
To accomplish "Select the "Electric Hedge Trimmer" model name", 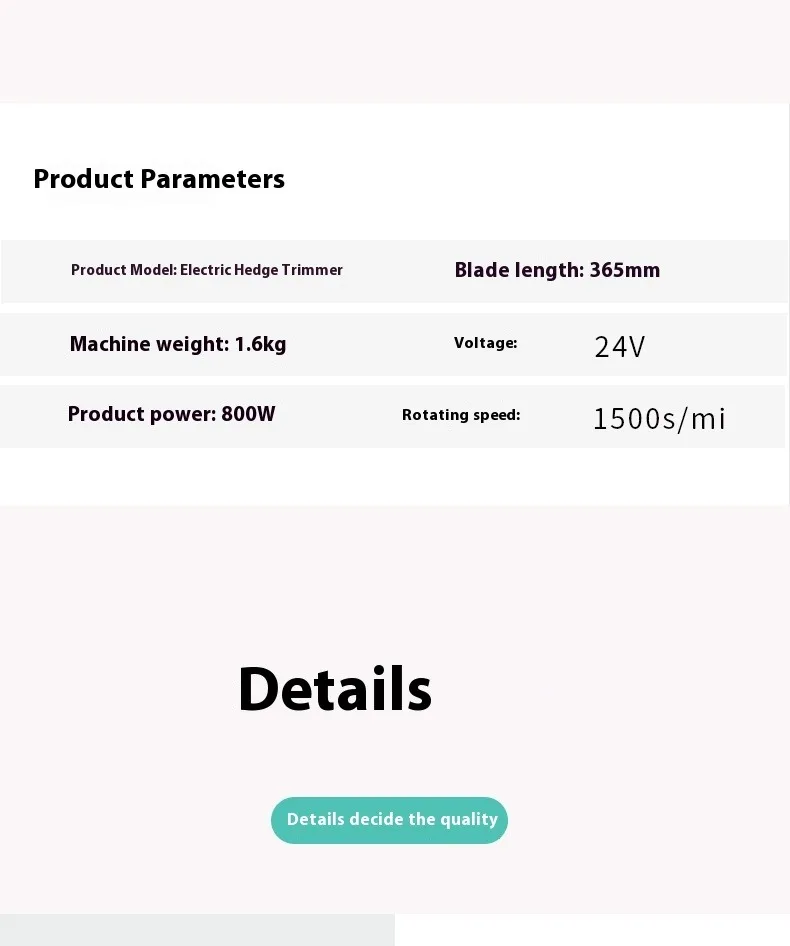I will click(x=261, y=270).
